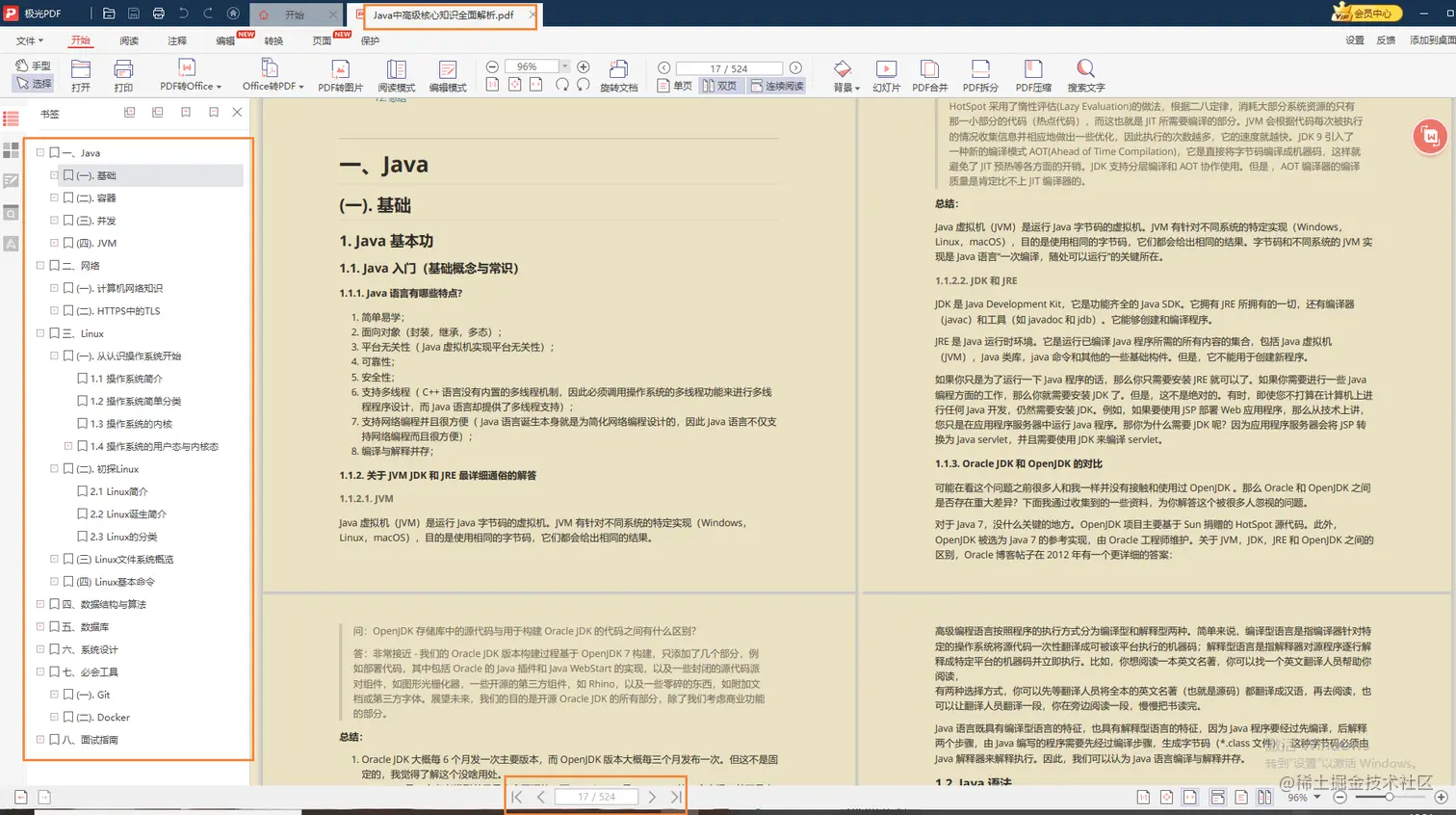Close the 书签 bookmarks panel

click(238, 112)
